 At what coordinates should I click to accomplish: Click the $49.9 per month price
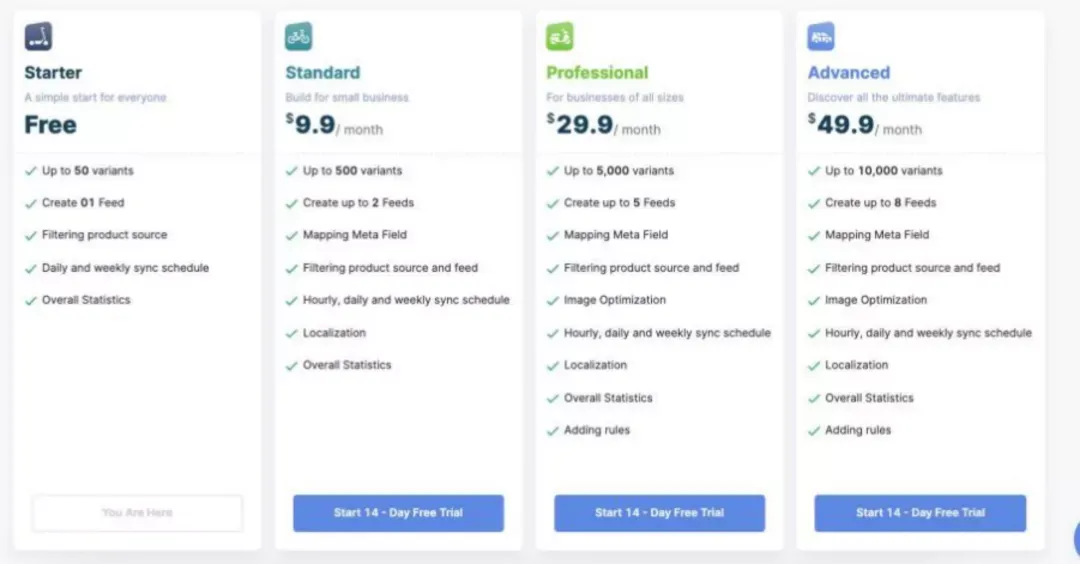click(864, 125)
